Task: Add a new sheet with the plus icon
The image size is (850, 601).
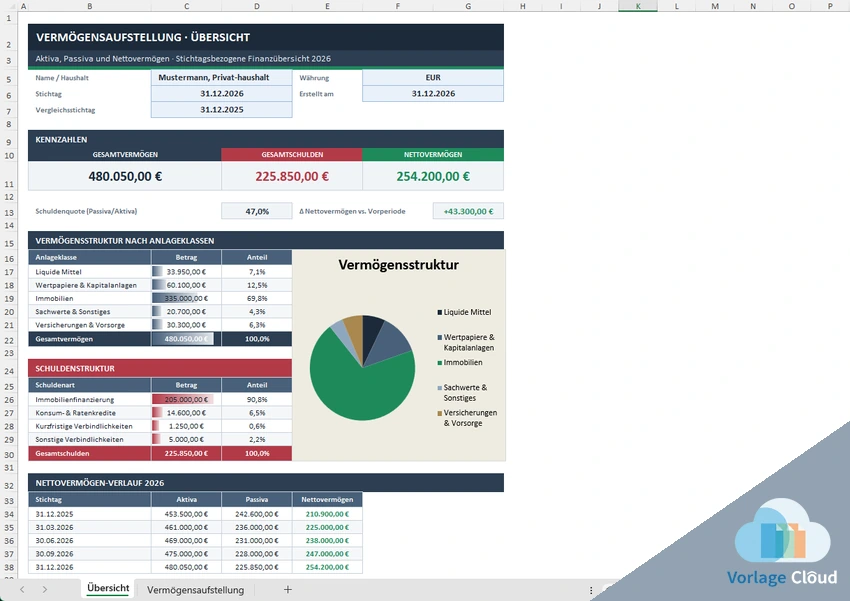Action: point(288,590)
